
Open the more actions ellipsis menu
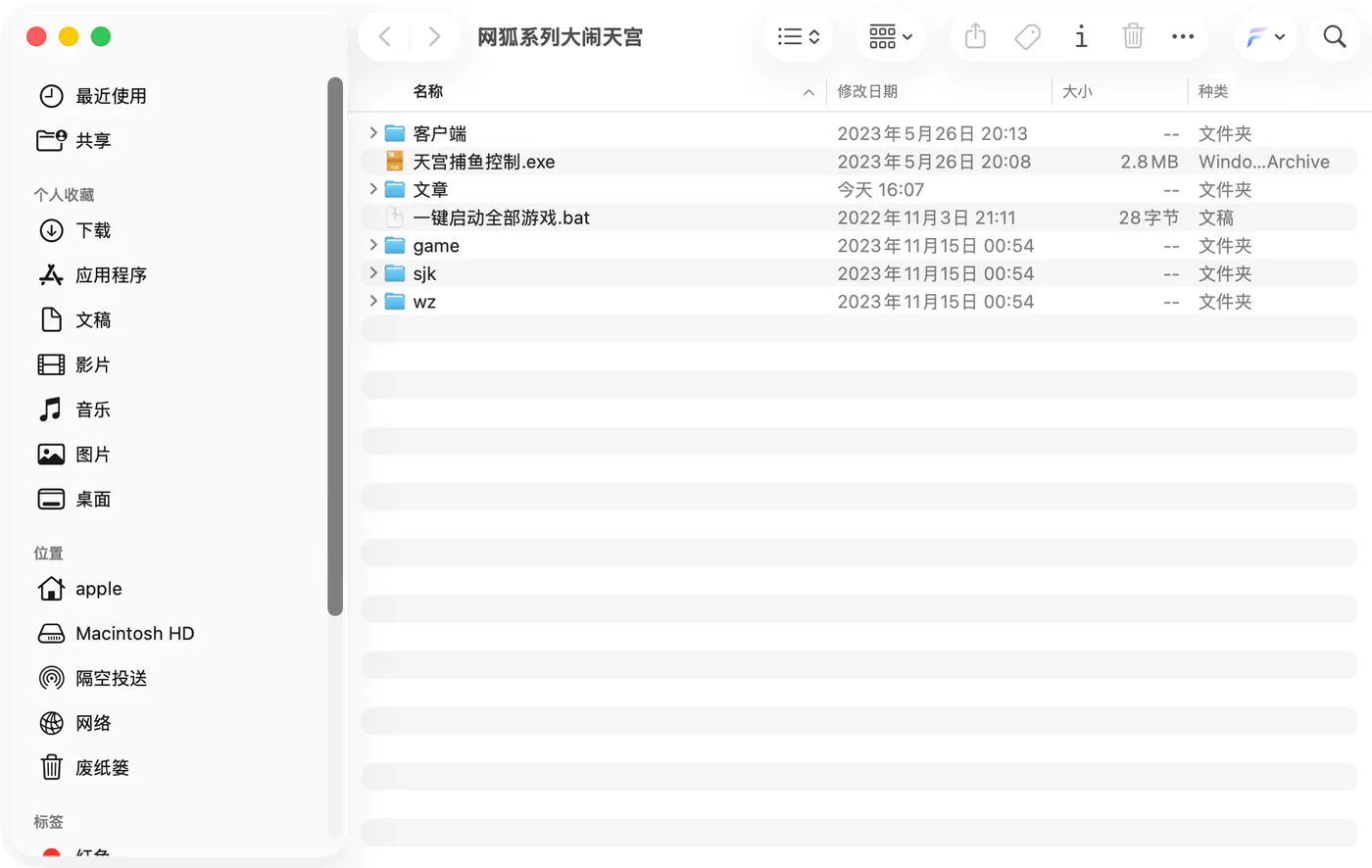[1183, 37]
